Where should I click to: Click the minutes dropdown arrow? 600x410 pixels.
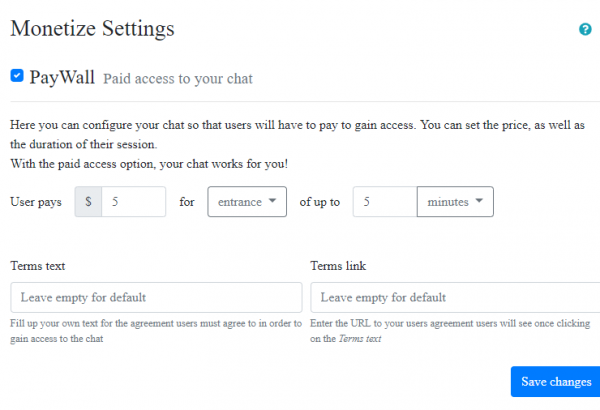click(x=482, y=202)
